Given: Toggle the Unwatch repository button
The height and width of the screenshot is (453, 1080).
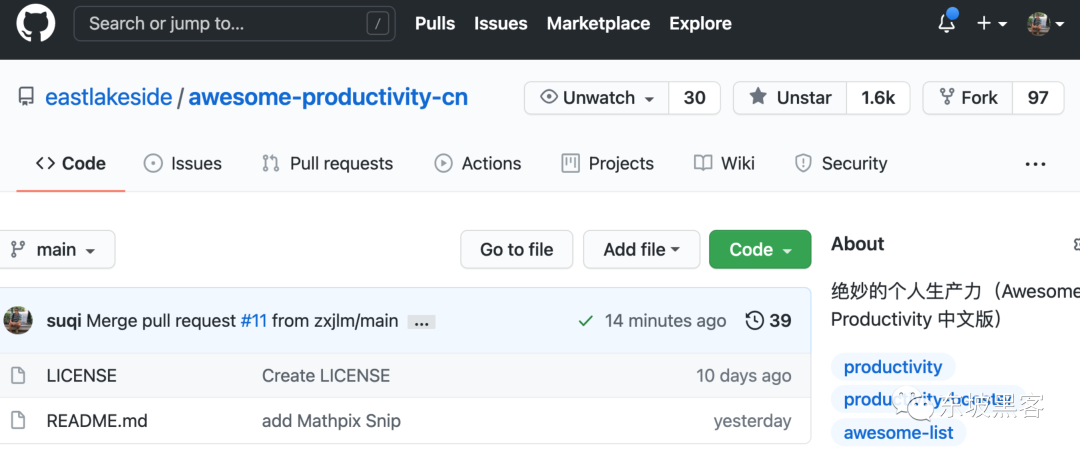Looking at the screenshot, I should pos(597,98).
